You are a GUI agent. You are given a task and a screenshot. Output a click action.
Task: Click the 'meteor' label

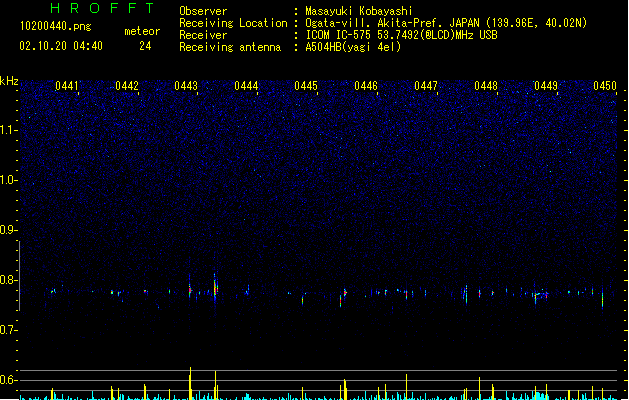pos(142,31)
